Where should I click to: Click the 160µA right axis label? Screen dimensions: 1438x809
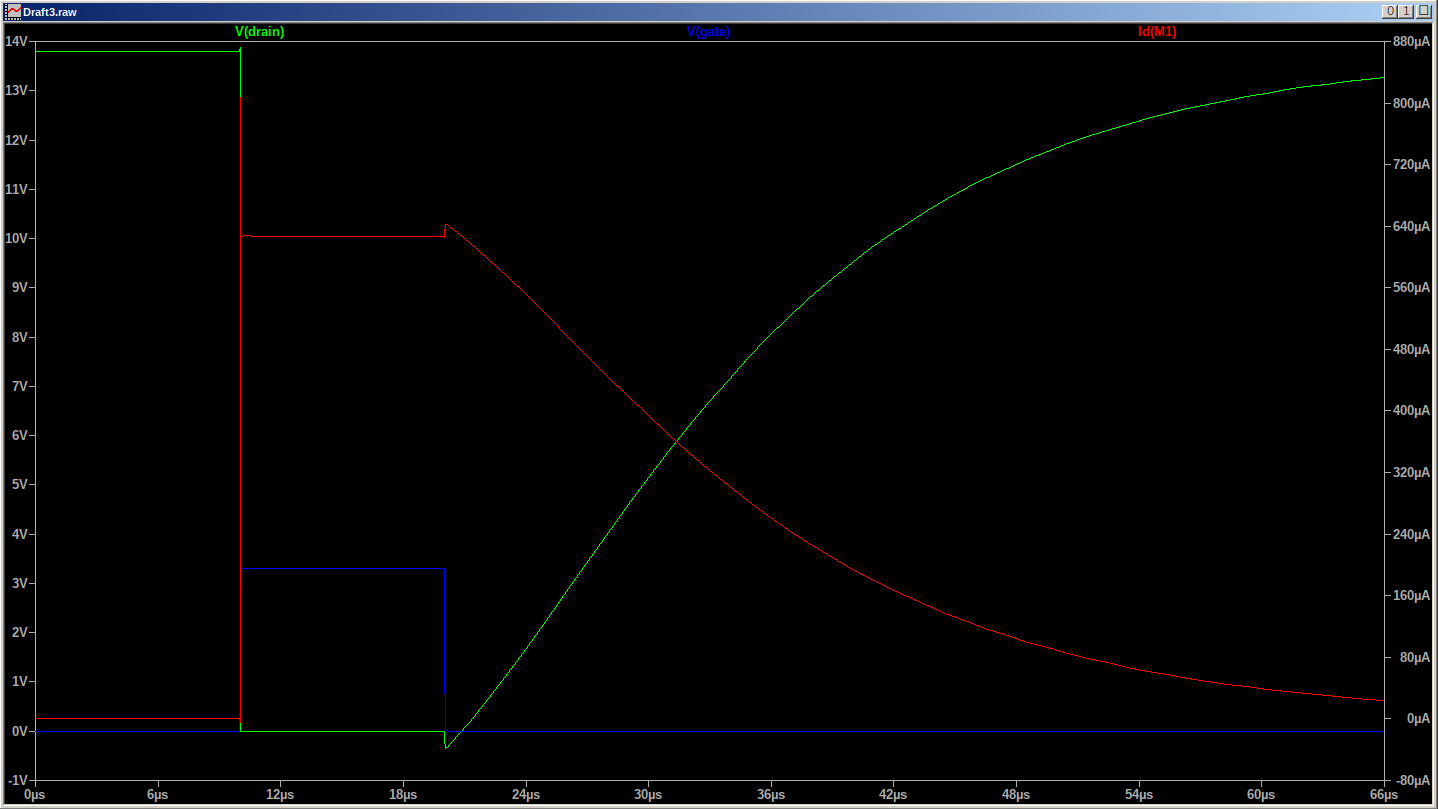(x=1411, y=595)
